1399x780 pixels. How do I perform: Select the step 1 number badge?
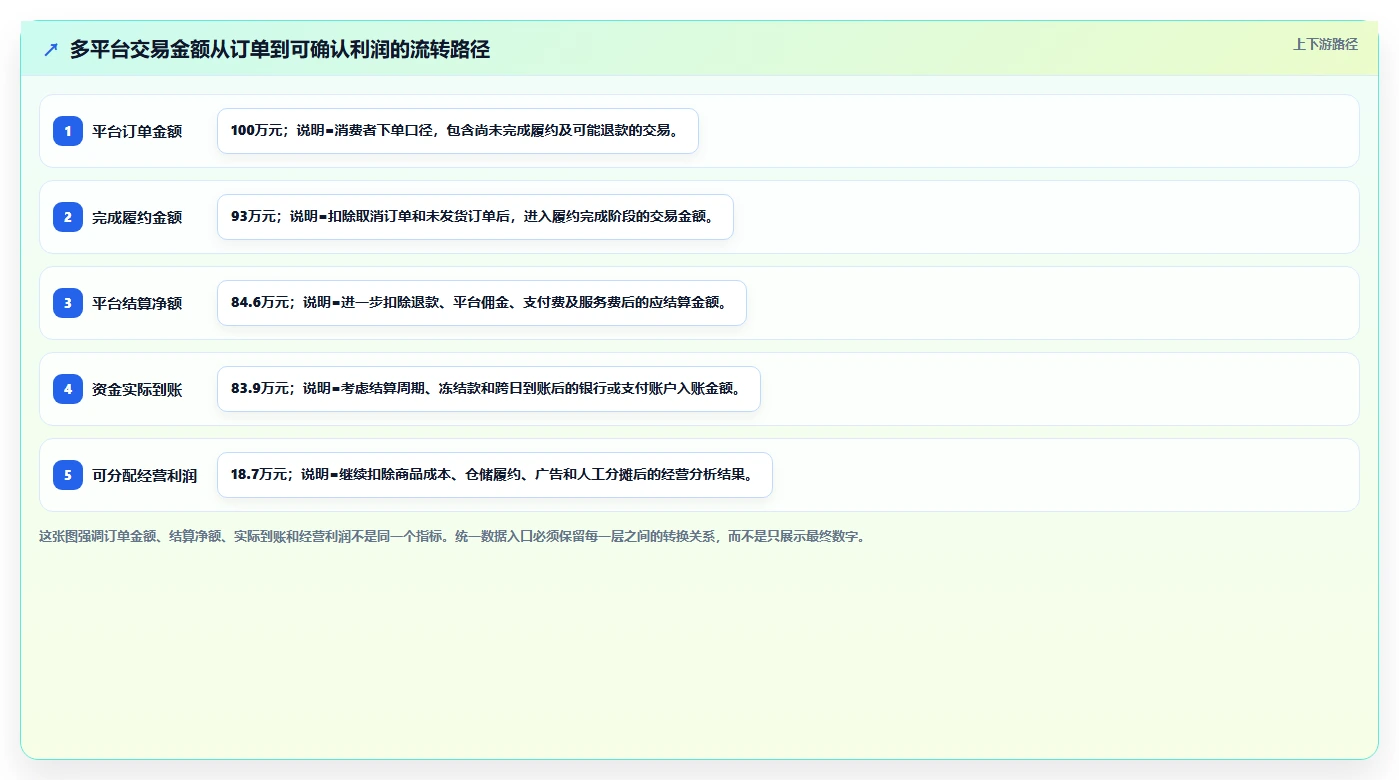point(68,131)
